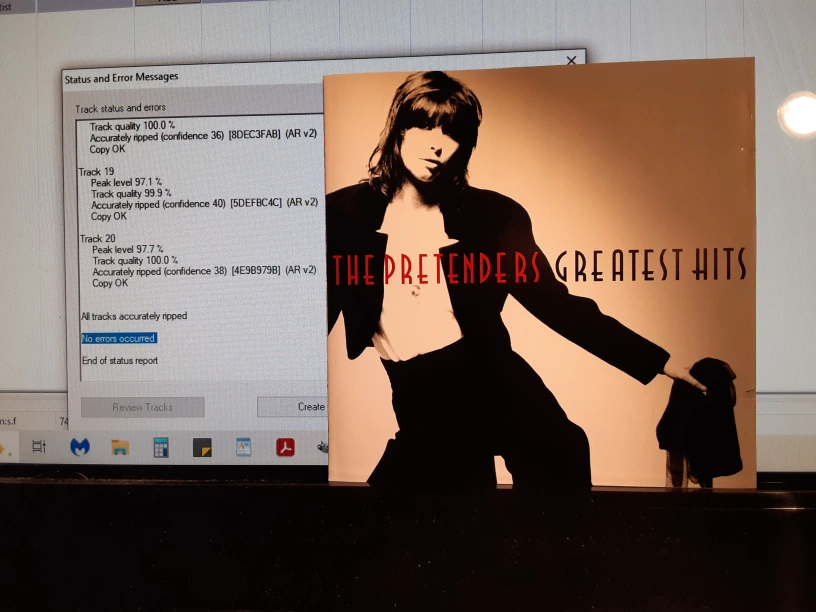
Task: Open File Explorer from the taskbar
Action: (120, 447)
